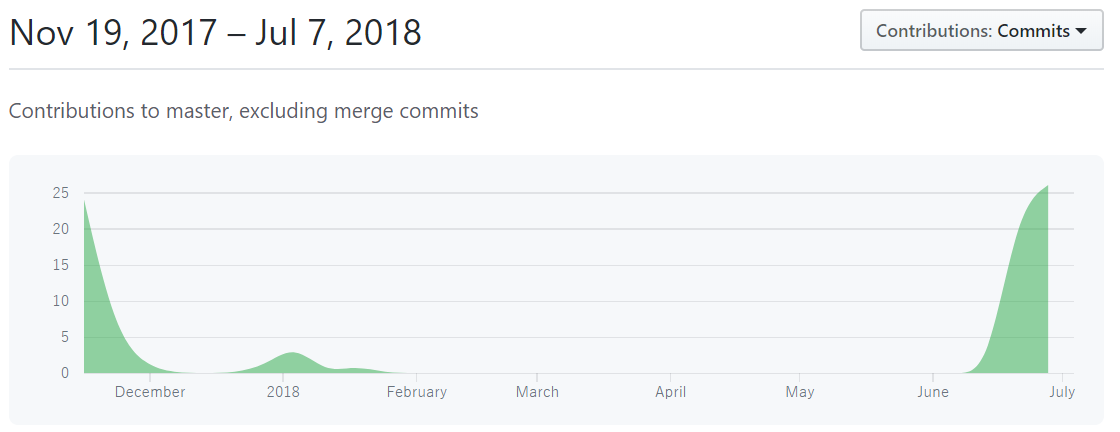Click the 'Contributions to master' description text
1120x432 pixels.
click(x=243, y=111)
